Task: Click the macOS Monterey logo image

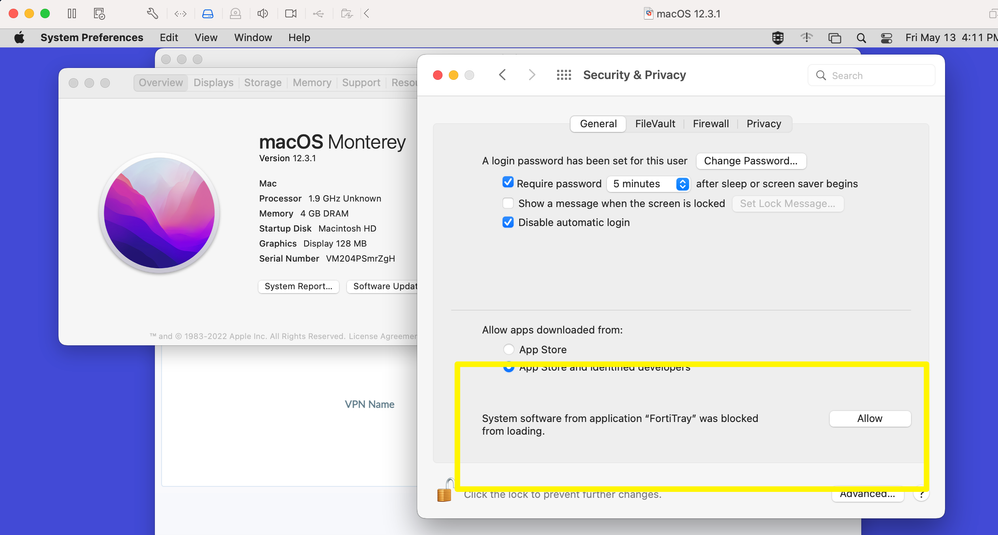Action: pyautogui.click(x=159, y=213)
